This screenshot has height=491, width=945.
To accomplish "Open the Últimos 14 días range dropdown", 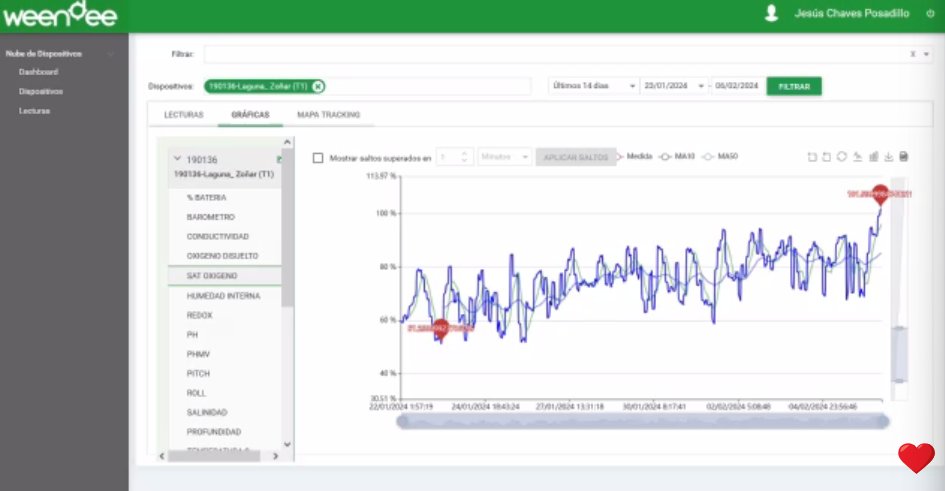I will click(x=594, y=86).
